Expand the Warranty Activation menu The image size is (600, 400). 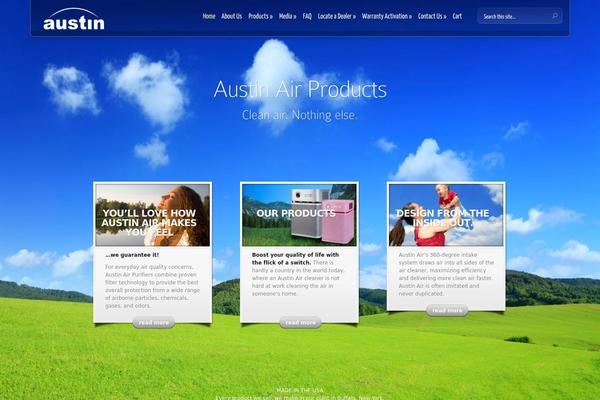point(386,16)
